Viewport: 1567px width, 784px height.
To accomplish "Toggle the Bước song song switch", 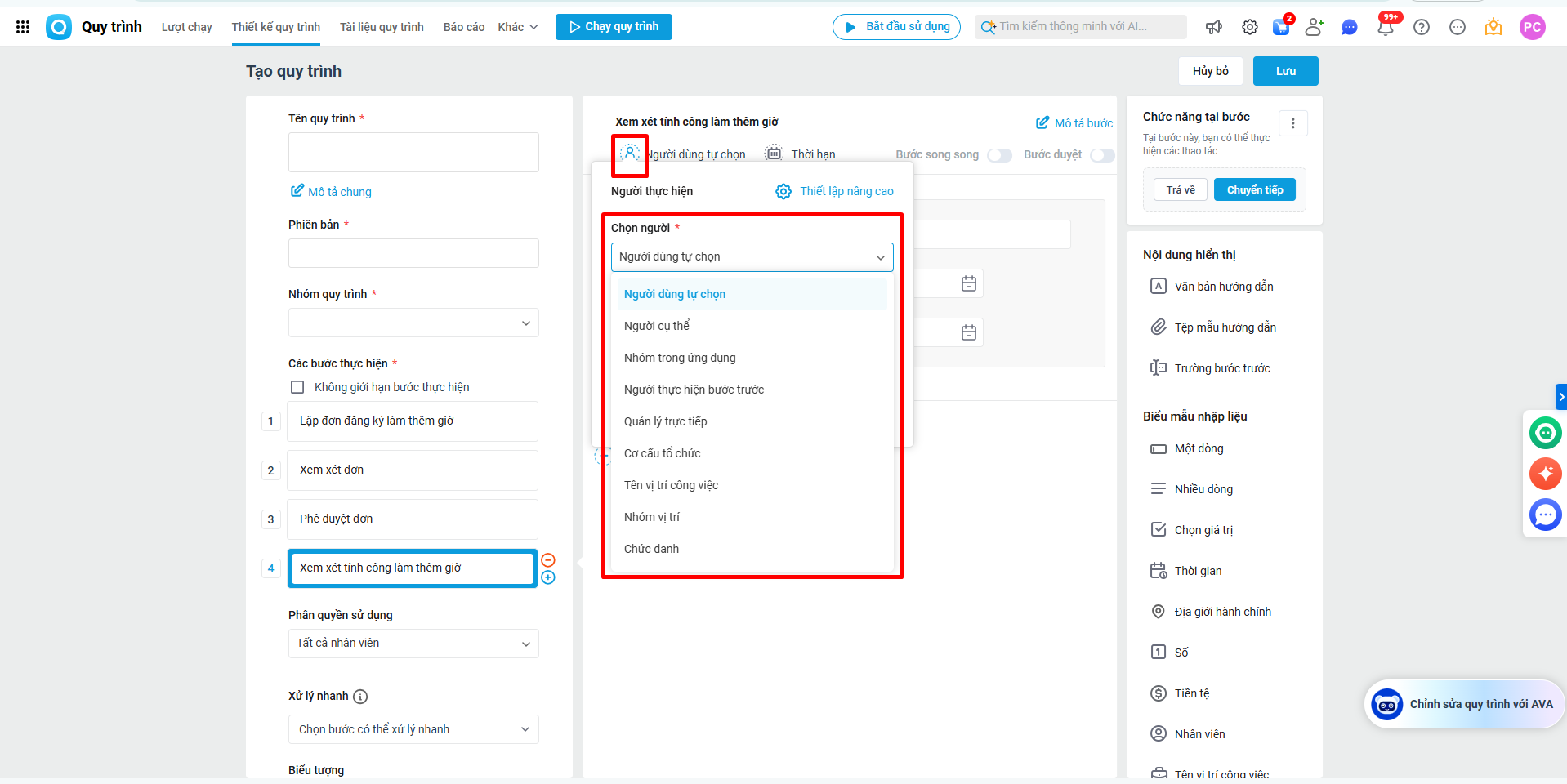I will click(x=999, y=155).
